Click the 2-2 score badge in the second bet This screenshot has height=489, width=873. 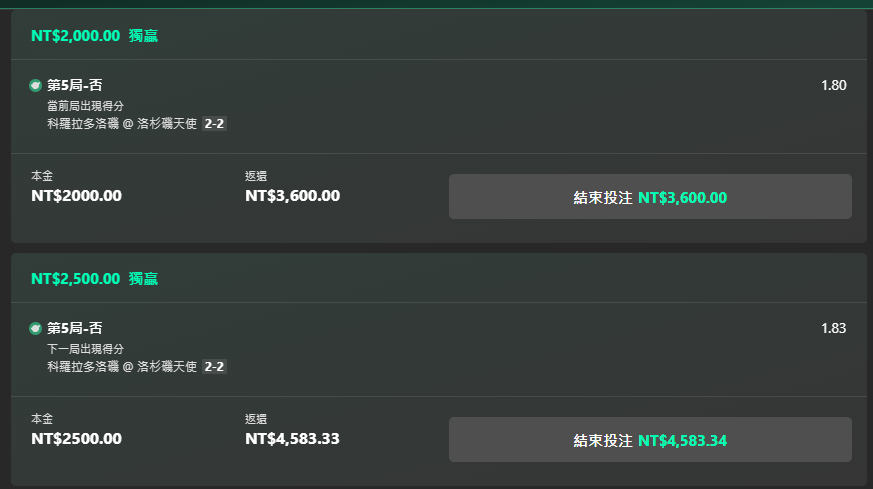pyautogui.click(x=214, y=366)
